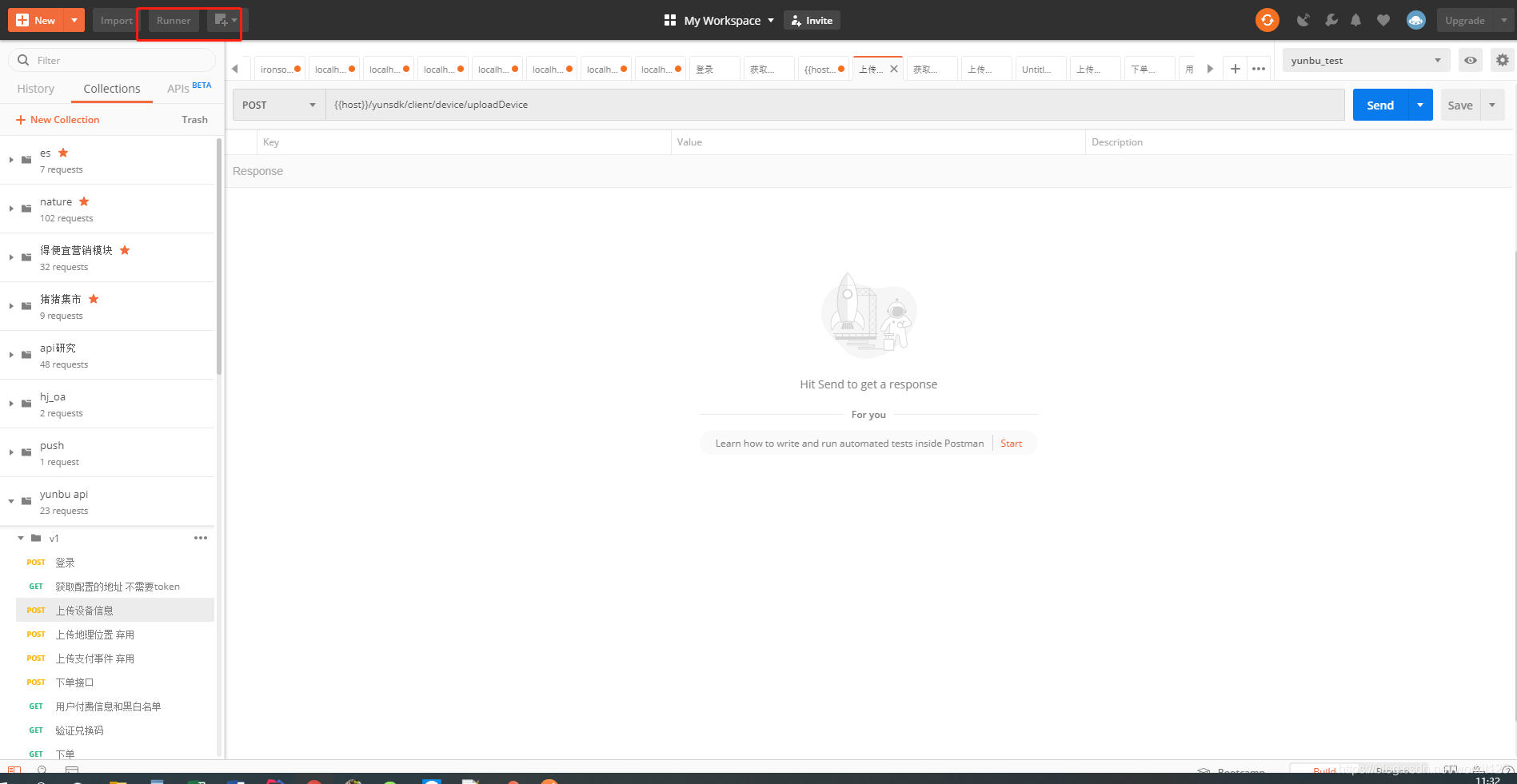Expand the api研究 collection
Viewport: 1517px width, 784px height.
pos(11,355)
